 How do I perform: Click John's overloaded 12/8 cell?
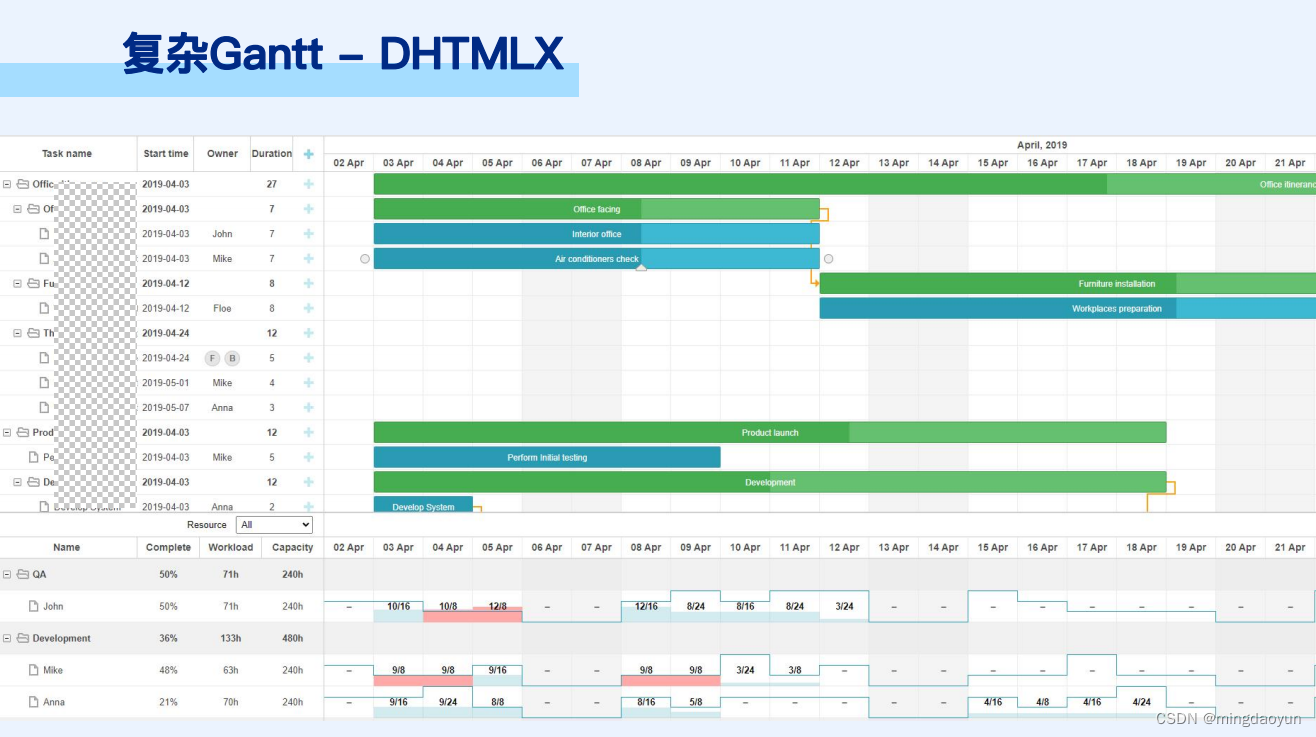coord(497,606)
